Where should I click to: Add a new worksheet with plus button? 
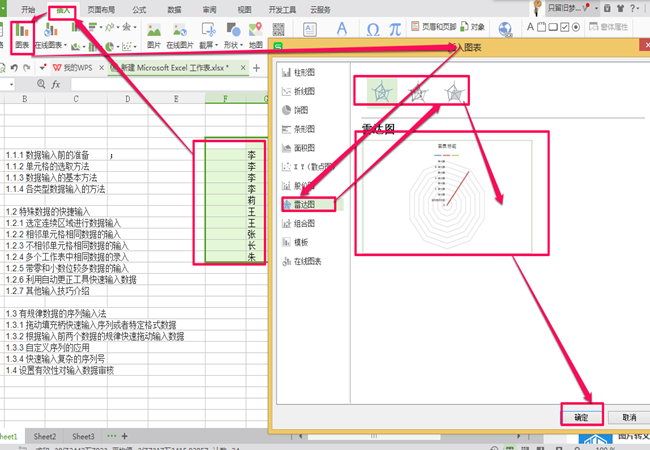(124, 436)
